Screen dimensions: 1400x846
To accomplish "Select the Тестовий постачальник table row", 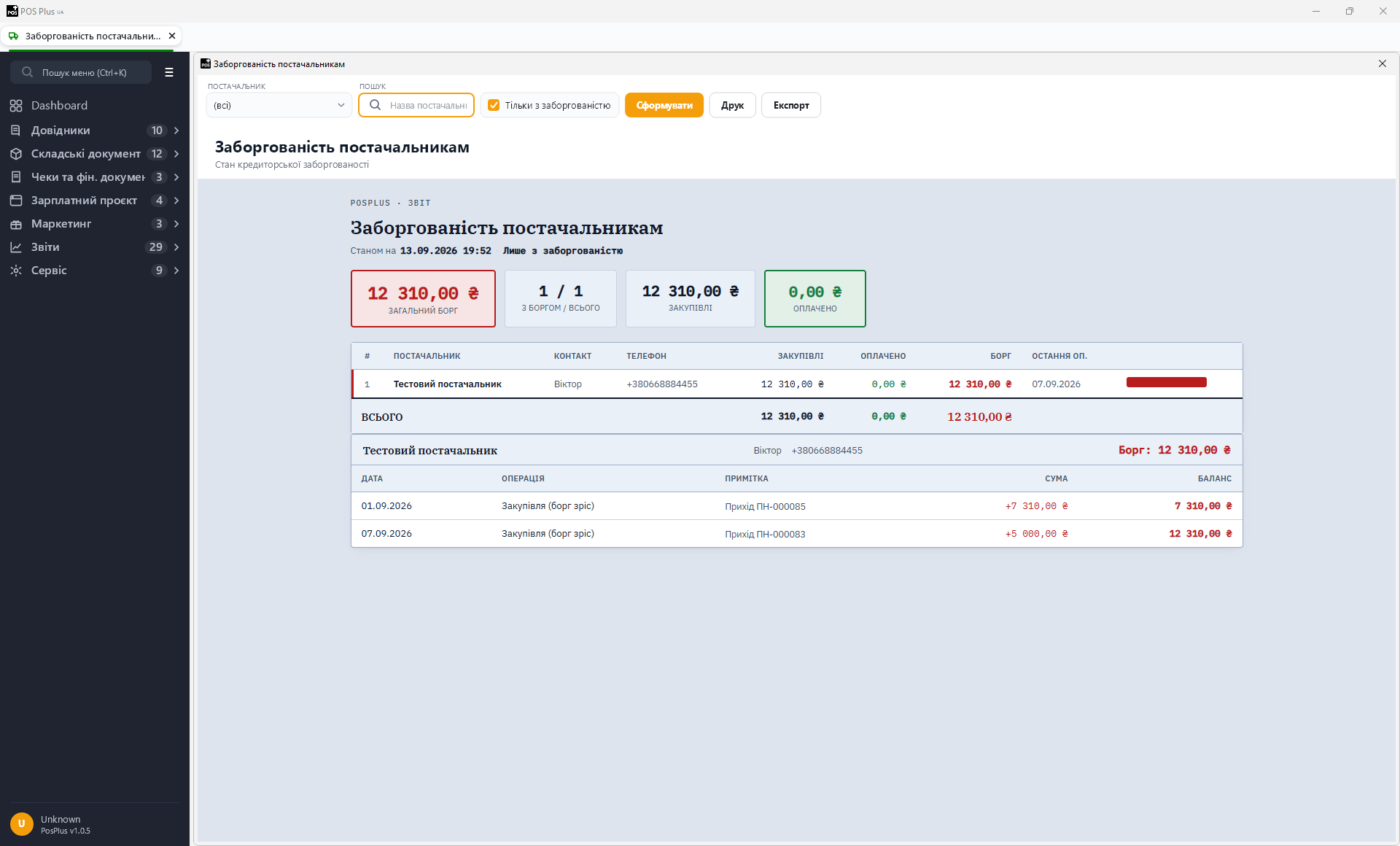I will 797,384.
